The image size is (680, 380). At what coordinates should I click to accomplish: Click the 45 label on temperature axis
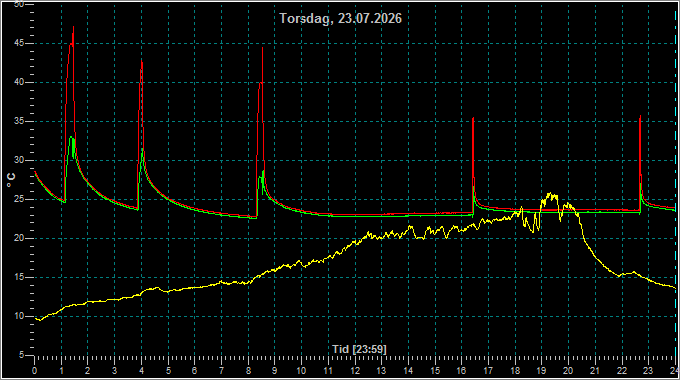point(19,43)
